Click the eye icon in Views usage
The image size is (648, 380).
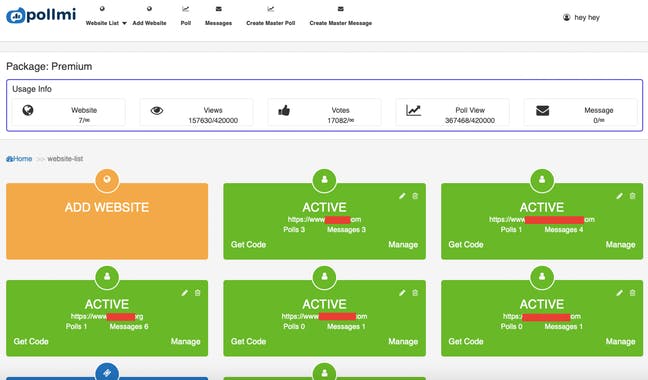(157, 110)
